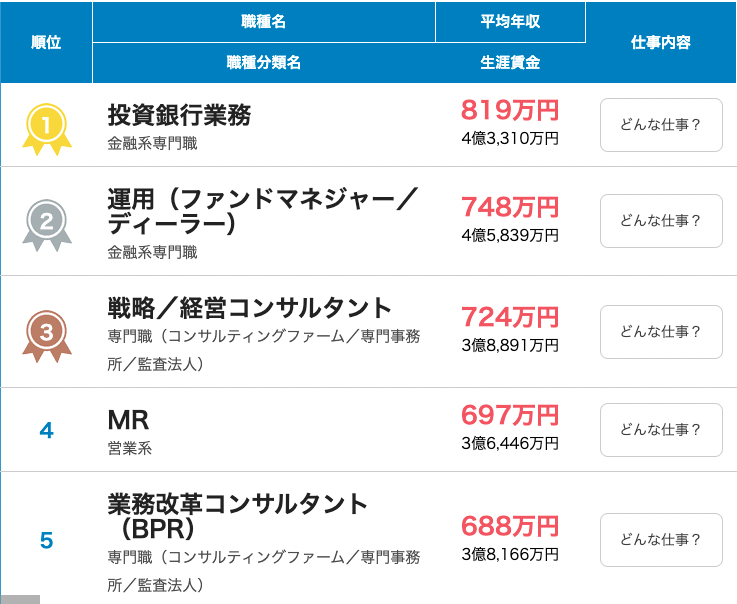The image size is (737, 604).
Task: Click the 投資銀行業務 job title
Action: tap(179, 115)
